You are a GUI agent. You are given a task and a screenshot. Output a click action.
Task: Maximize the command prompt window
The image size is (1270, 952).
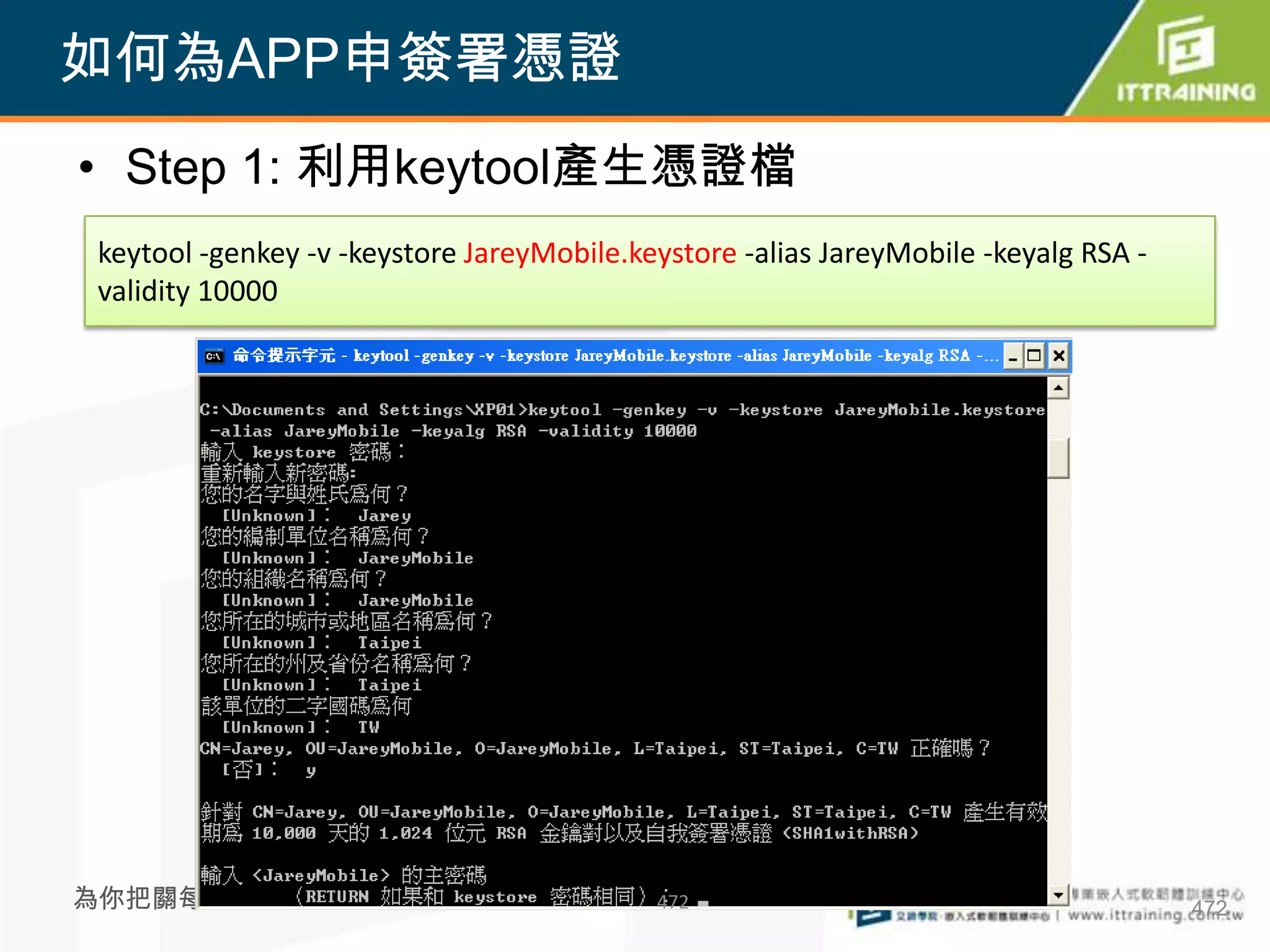[1034, 356]
